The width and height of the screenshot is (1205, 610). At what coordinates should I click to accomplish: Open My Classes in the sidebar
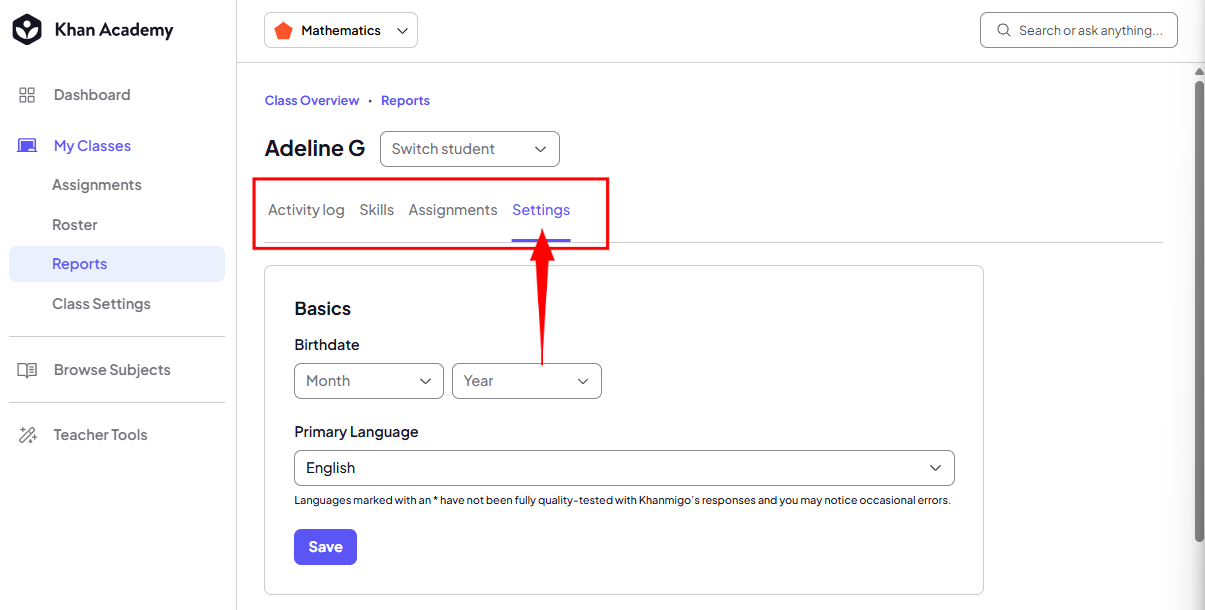pos(92,146)
